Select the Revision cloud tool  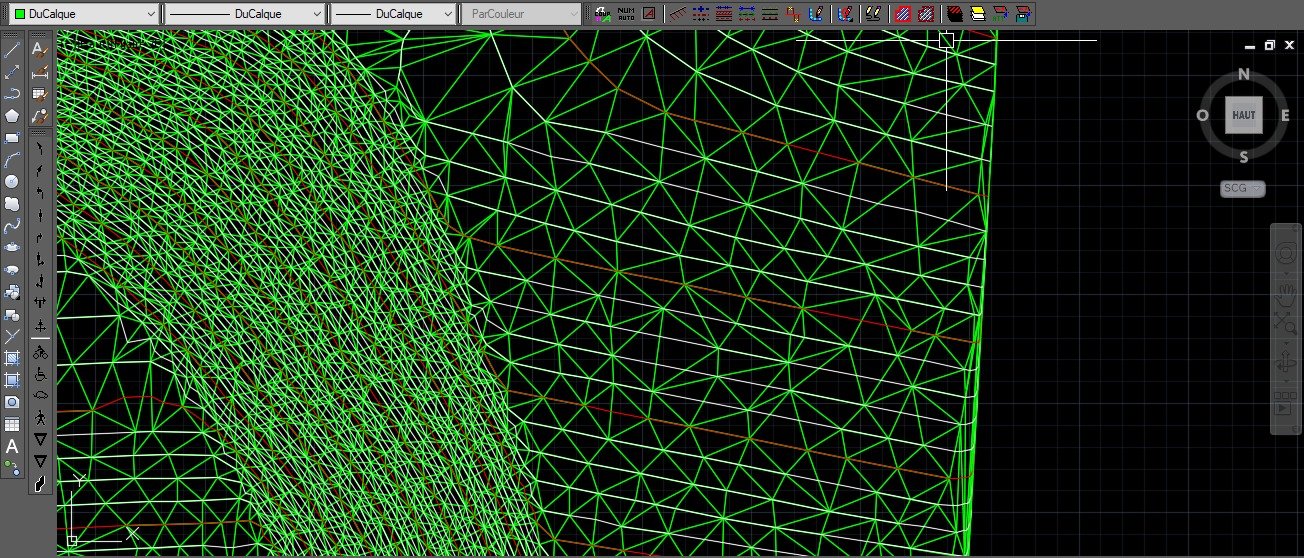pyautogui.click(x=12, y=203)
